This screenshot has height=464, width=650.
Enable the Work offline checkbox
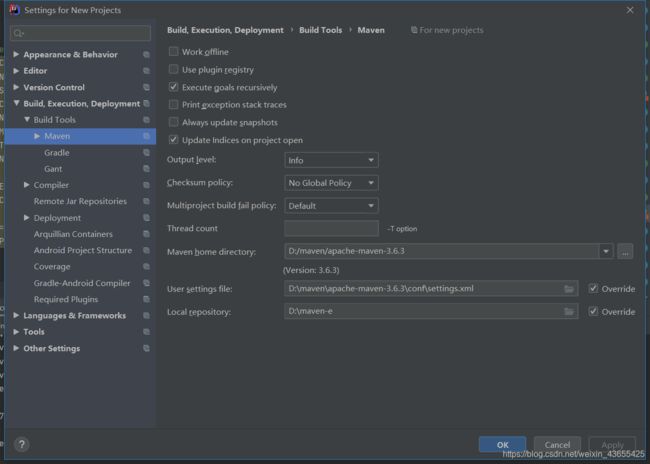pos(173,51)
